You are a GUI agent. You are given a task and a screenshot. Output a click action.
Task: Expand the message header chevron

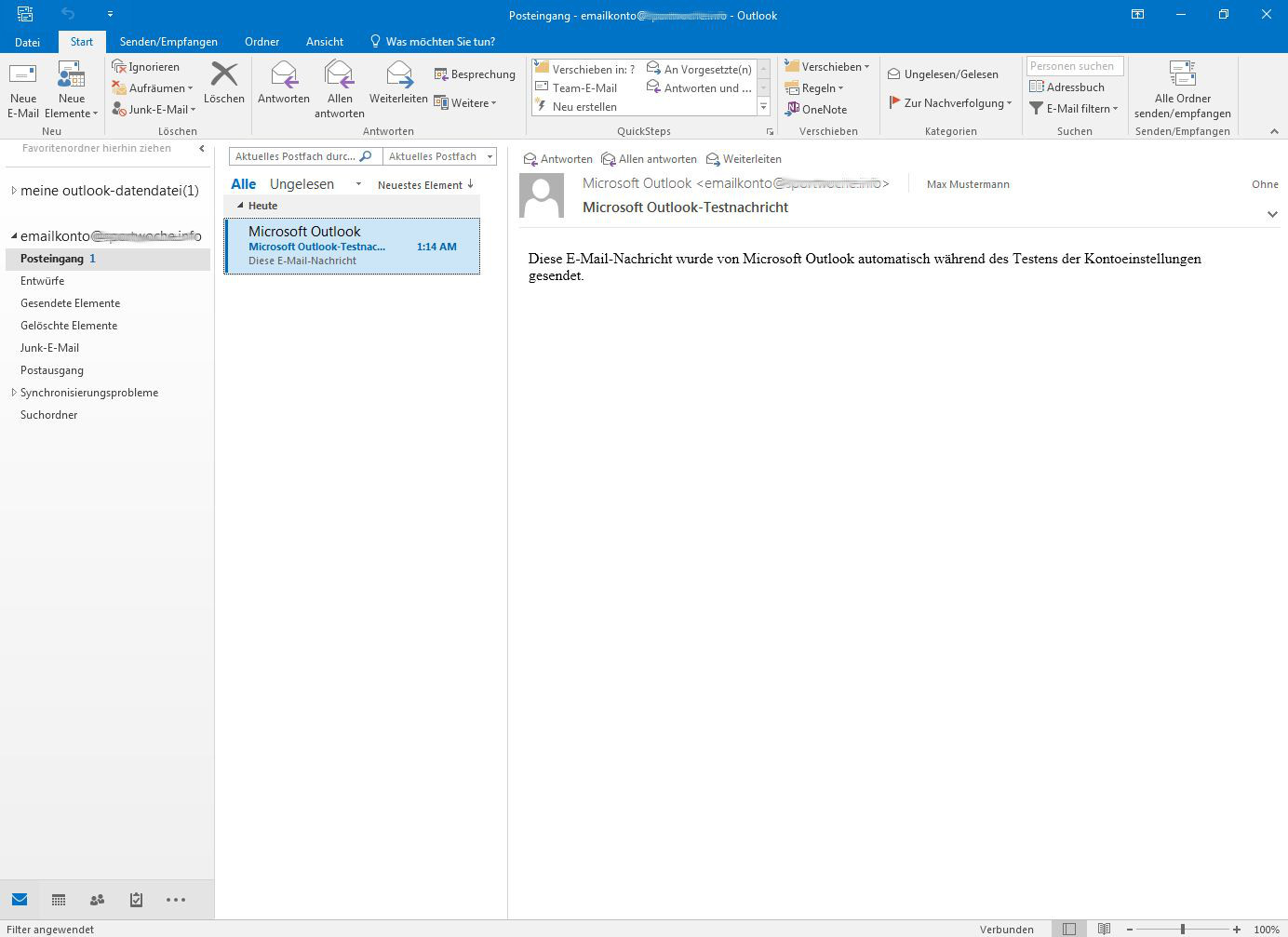click(x=1272, y=215)
